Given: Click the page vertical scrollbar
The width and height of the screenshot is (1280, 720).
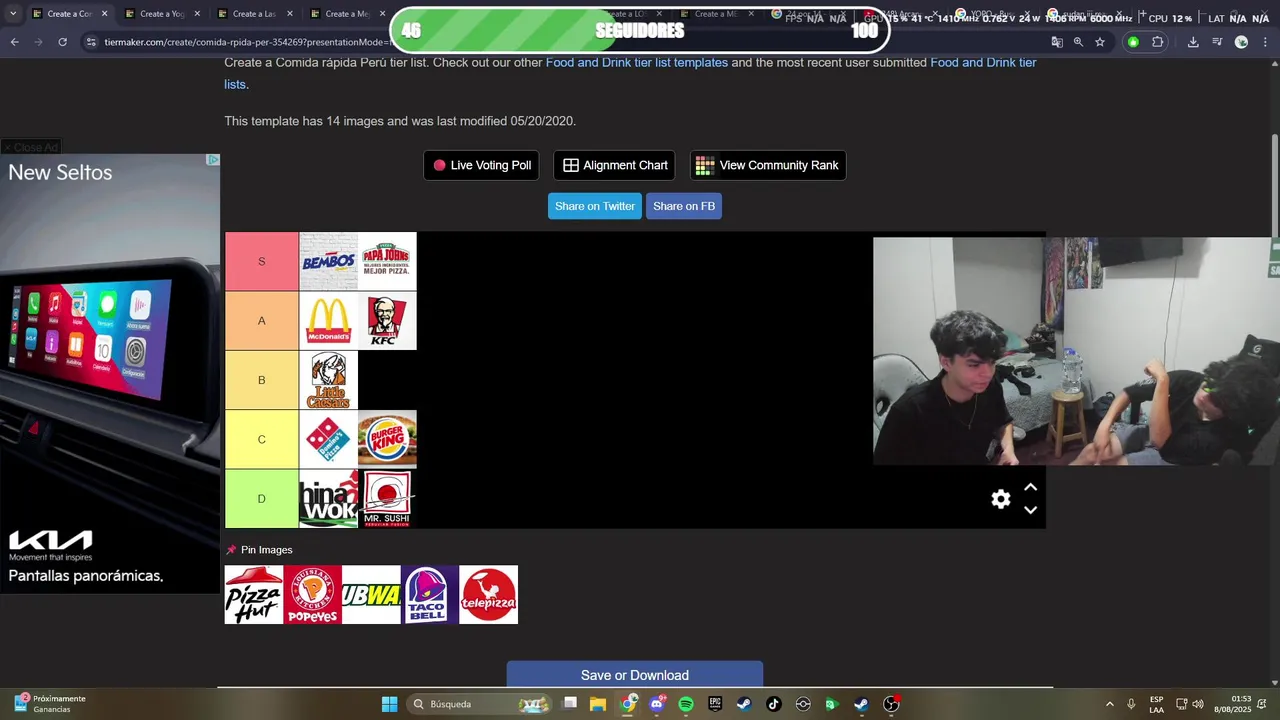Looking at the screenshot, I should [x=1275, y=185].
